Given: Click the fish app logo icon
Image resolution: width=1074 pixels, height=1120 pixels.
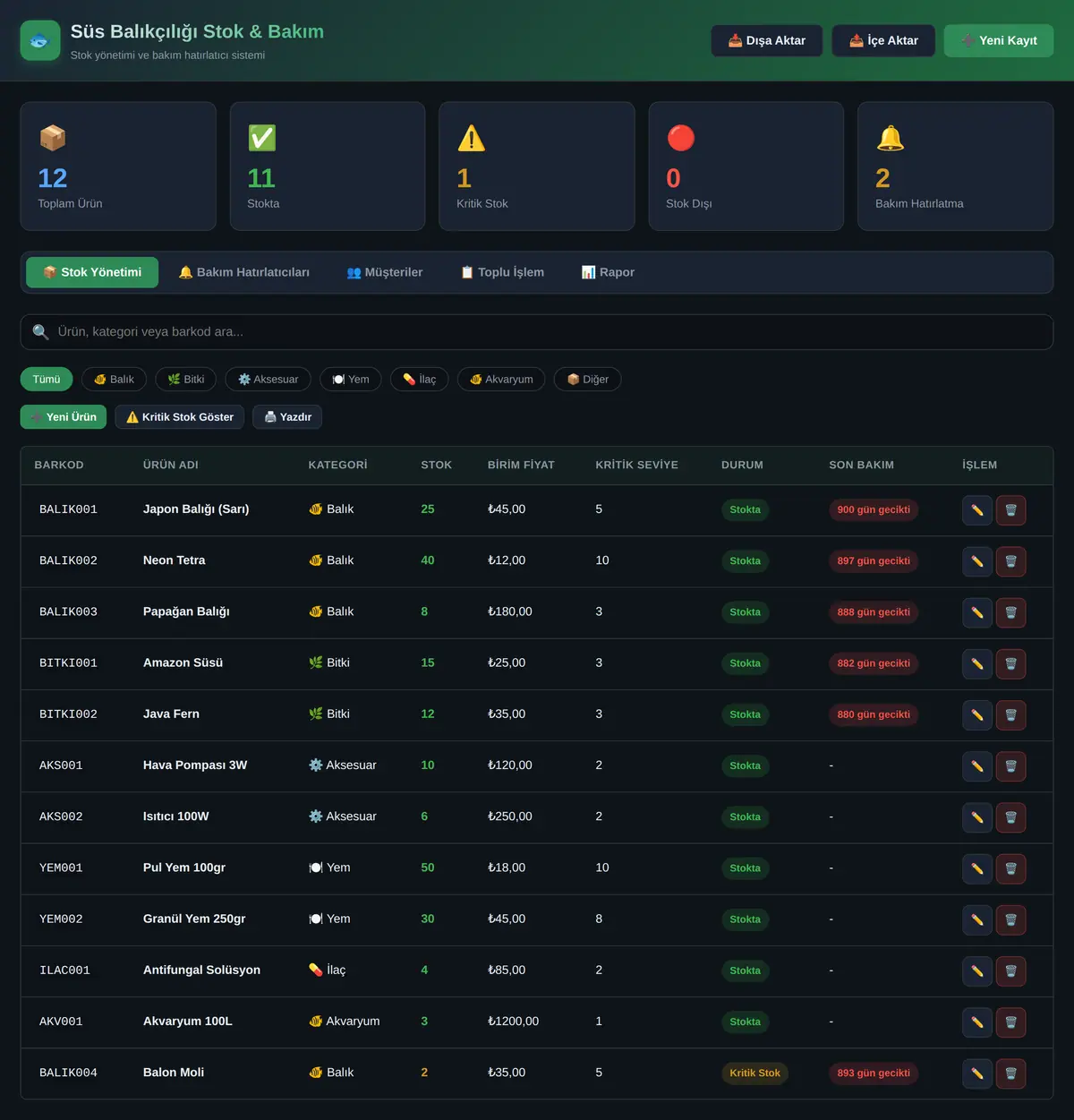Looking at the screenshot, I should (x=40, y=41).
